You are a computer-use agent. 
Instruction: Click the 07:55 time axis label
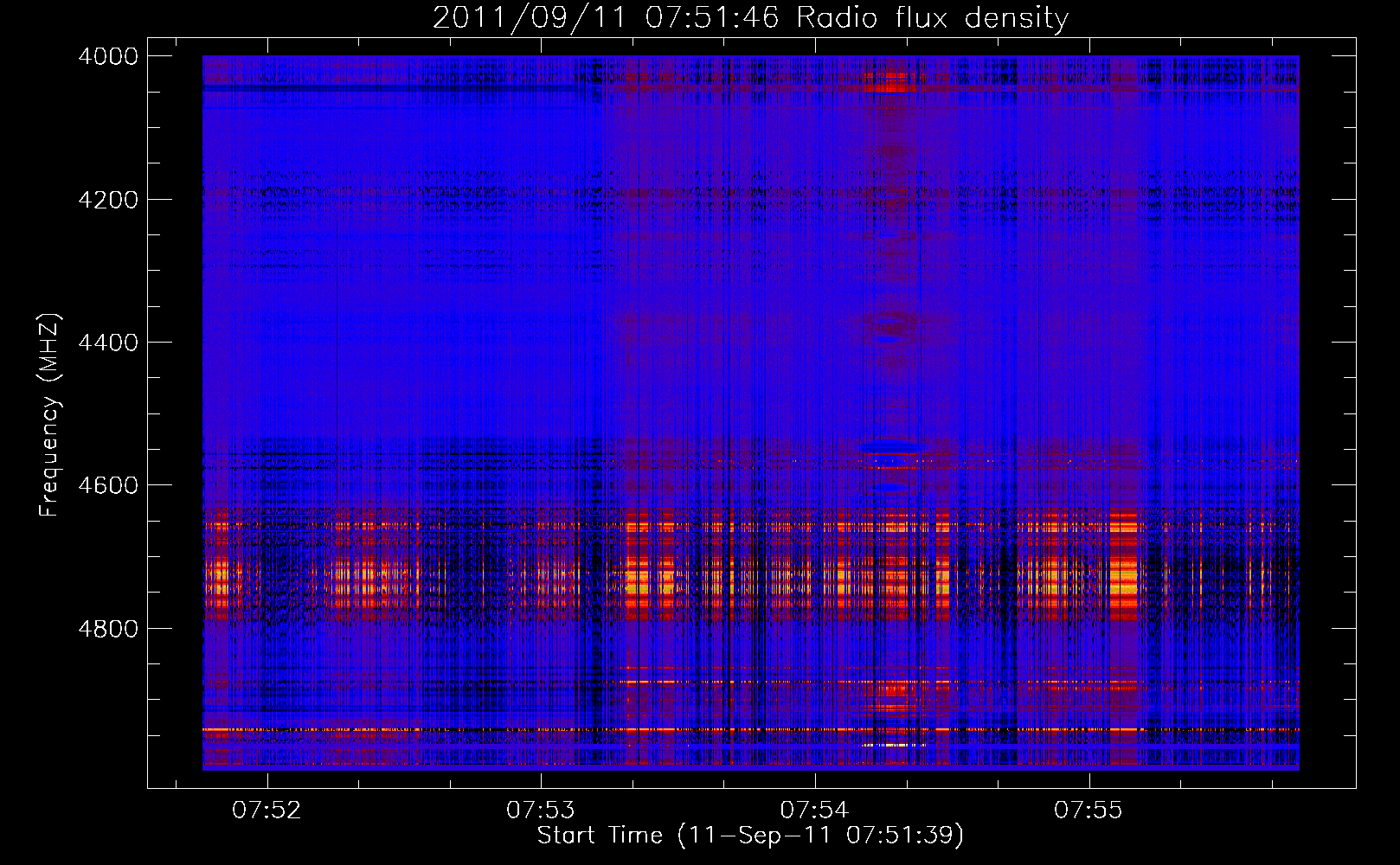pyautogui.click(x=1089, y=811)
